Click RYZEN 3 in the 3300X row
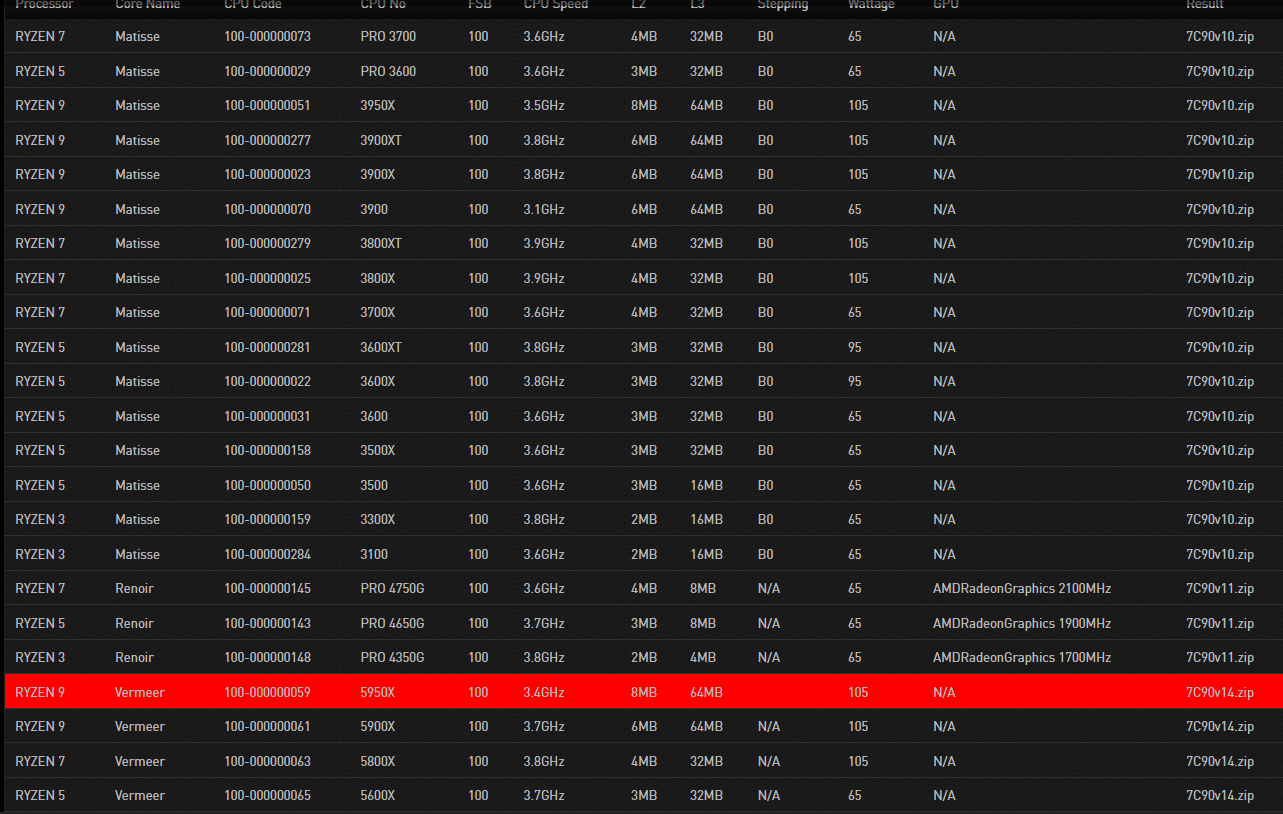The height and width of the screenshot is (814, 1283). click(40, 519)
